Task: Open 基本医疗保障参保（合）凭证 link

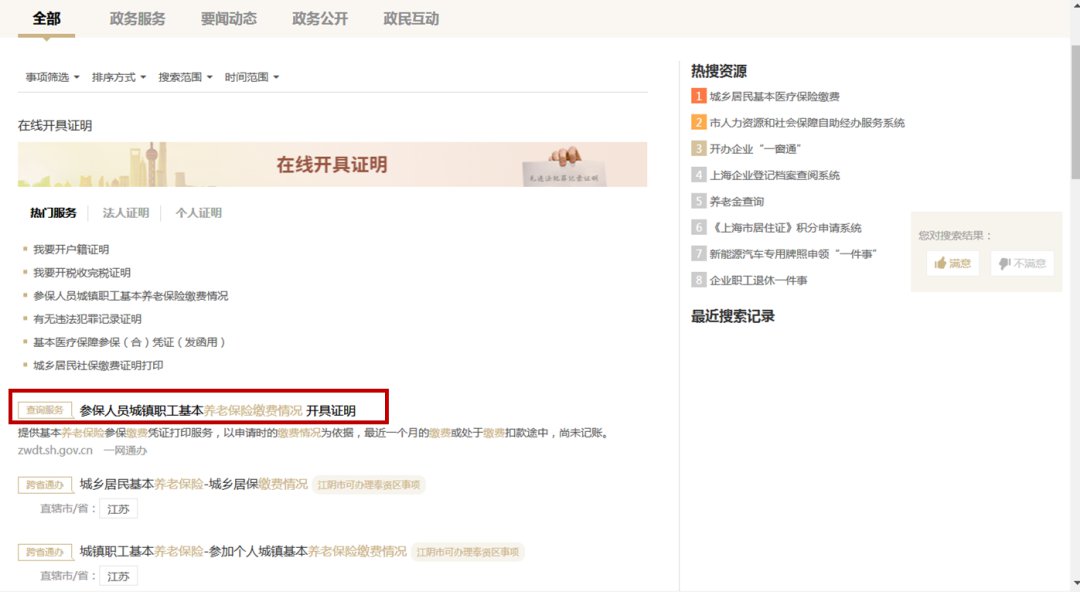Action: click(x=129, y=342)
